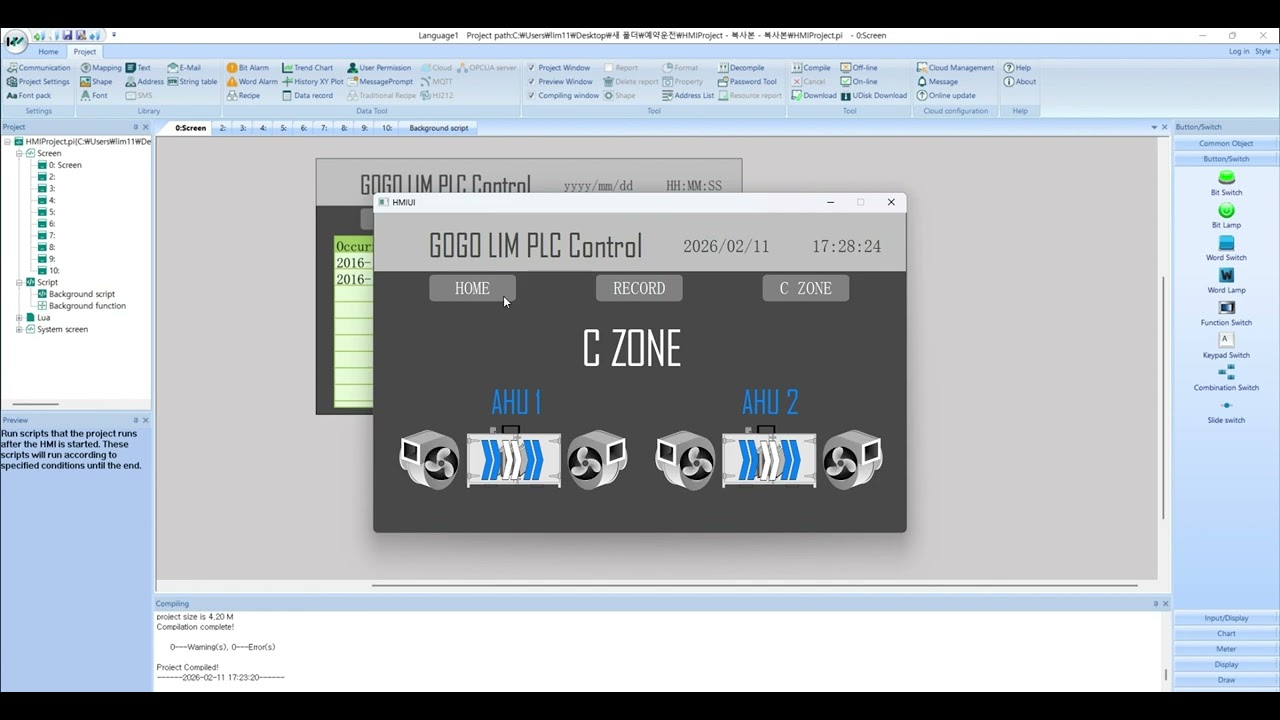1280x720 pixels.
Task: Open the Address library
Action: pyautogui.click(x=145, y=82)
